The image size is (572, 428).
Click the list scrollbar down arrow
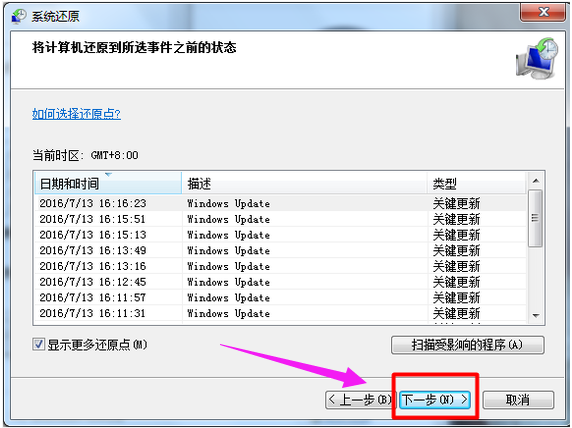[x=536, y=315]
